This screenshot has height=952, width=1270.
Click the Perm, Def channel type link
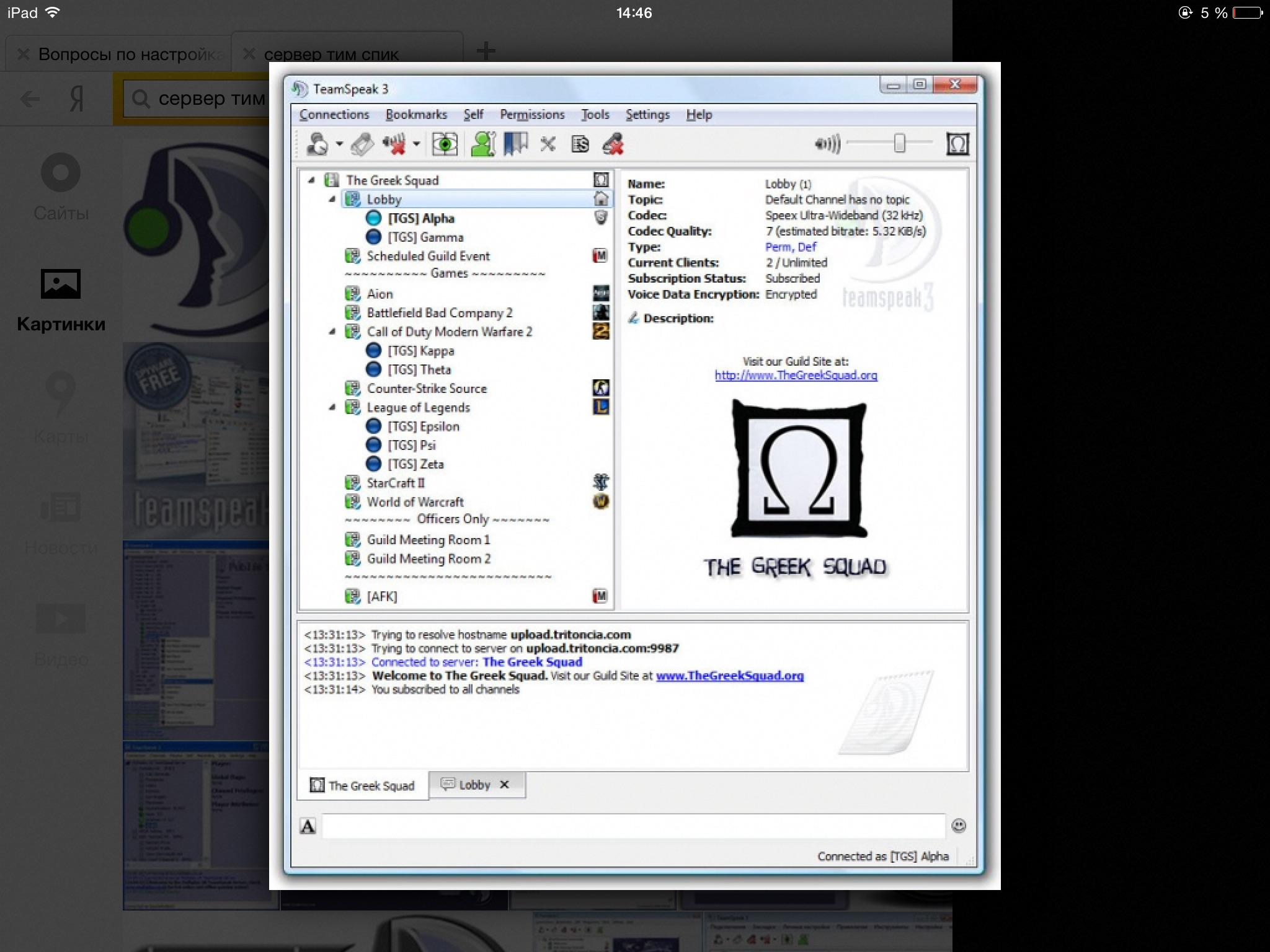791,247
